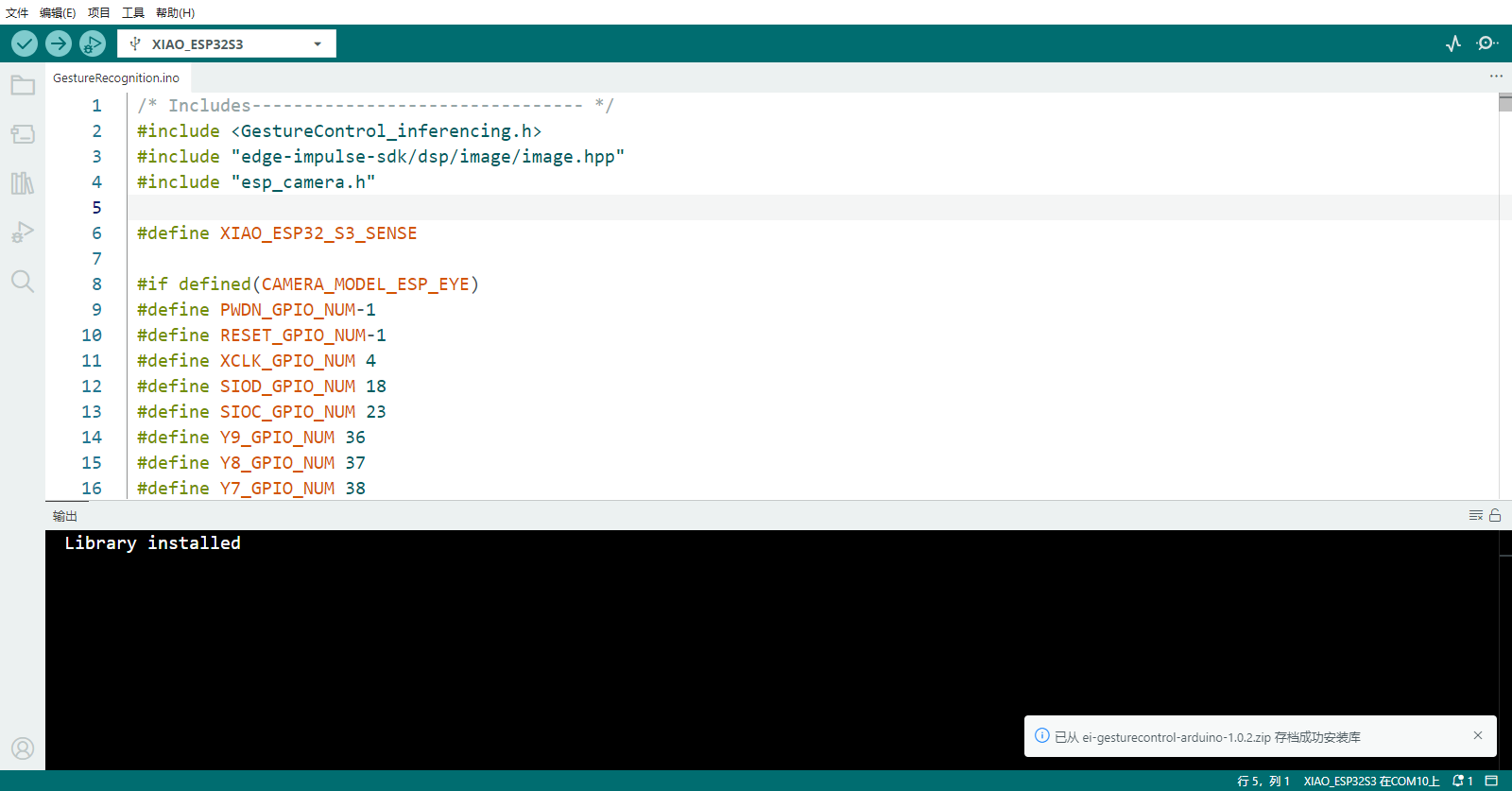The image size is (1512, 791).
Task: Open the 文件 menu
Action: (17, 12)
